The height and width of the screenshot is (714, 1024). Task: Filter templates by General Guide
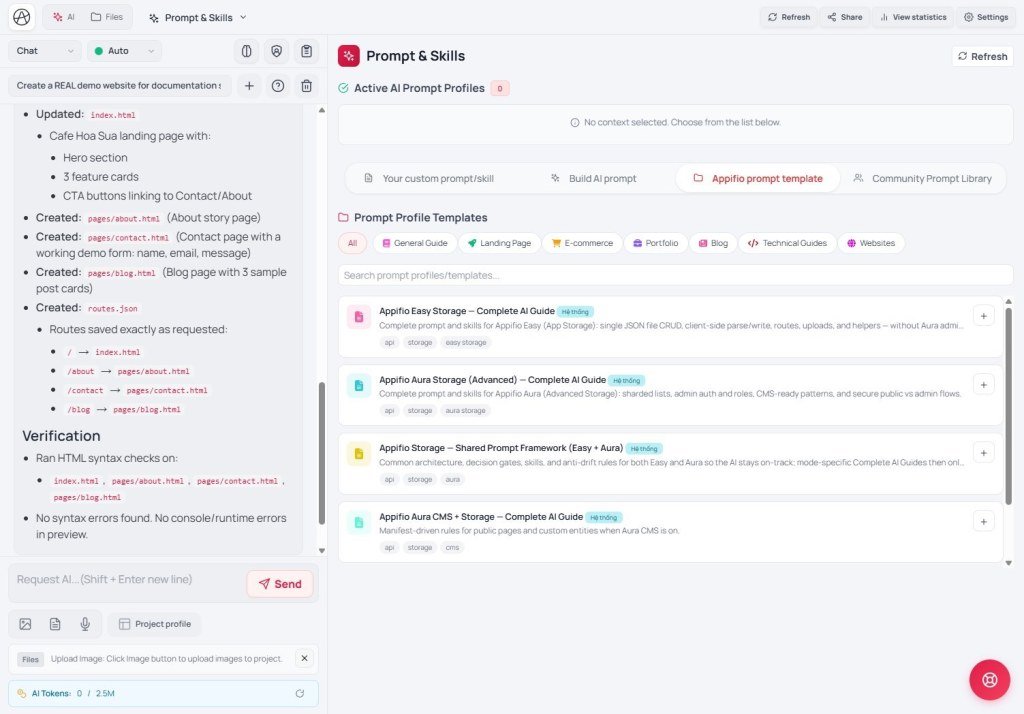click(415, 243)
